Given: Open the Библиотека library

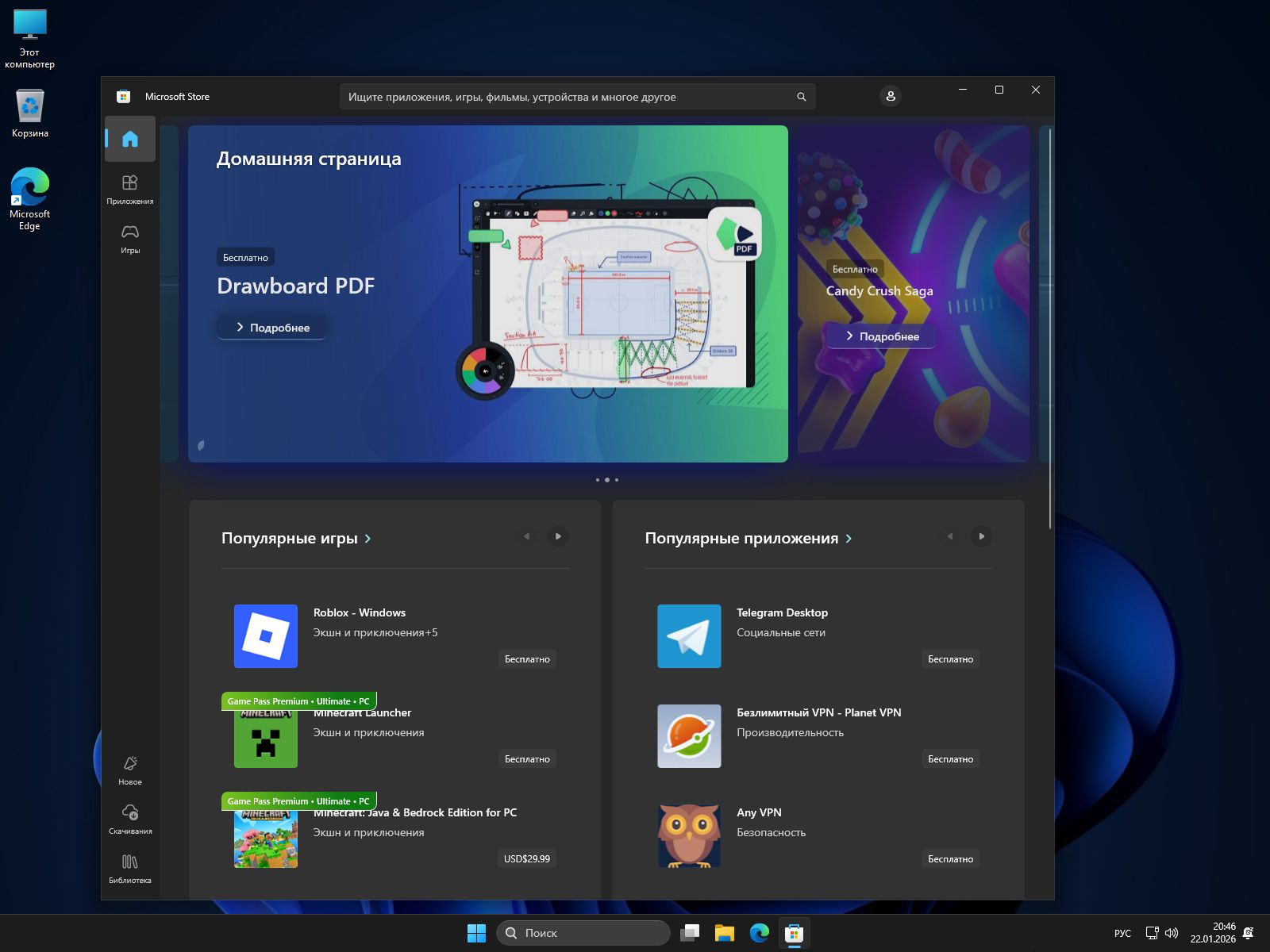Looking at the screenshot, I should [x=130, y=869].
